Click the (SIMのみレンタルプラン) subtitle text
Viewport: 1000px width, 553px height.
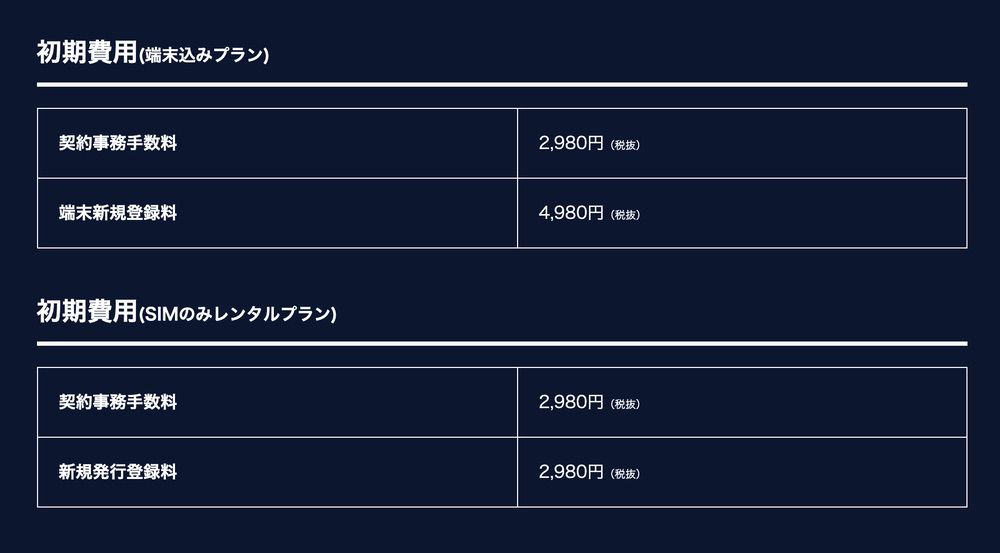[238, 315]
